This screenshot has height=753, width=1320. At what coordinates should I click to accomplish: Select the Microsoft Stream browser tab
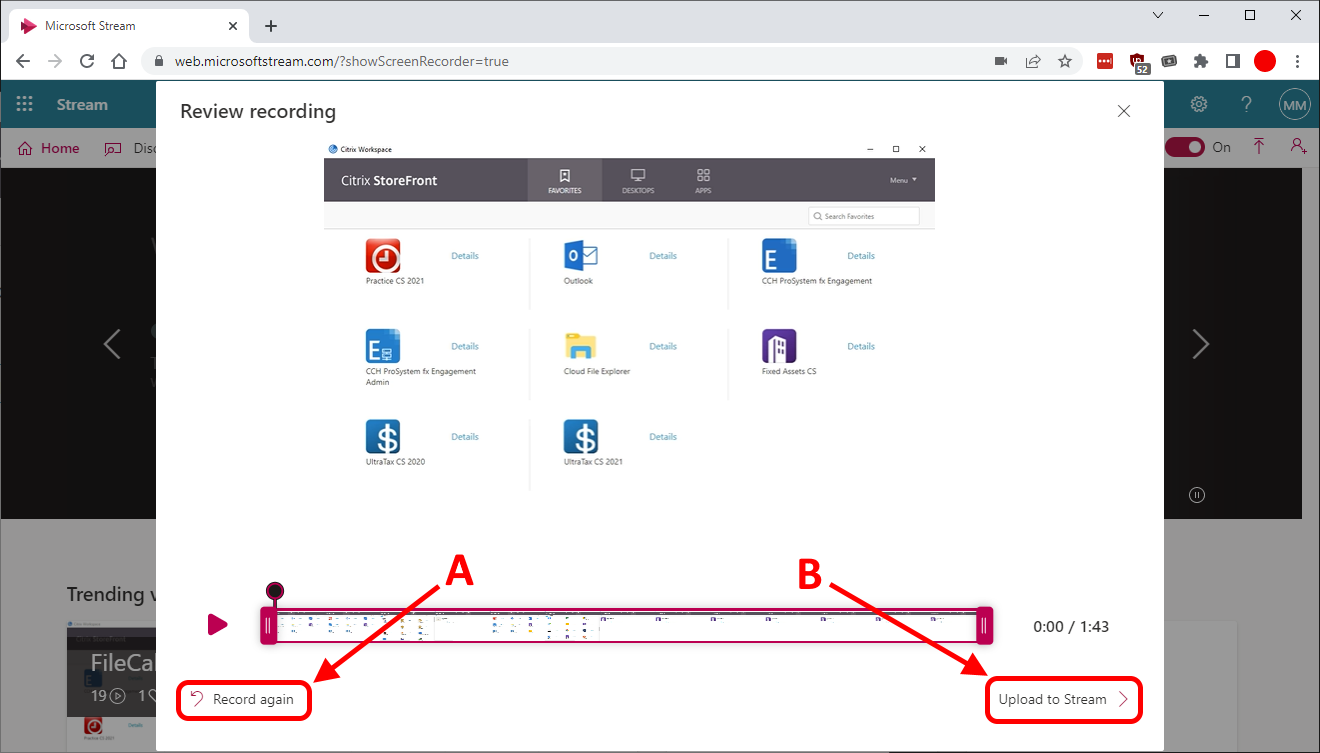[x=129, y=26]
